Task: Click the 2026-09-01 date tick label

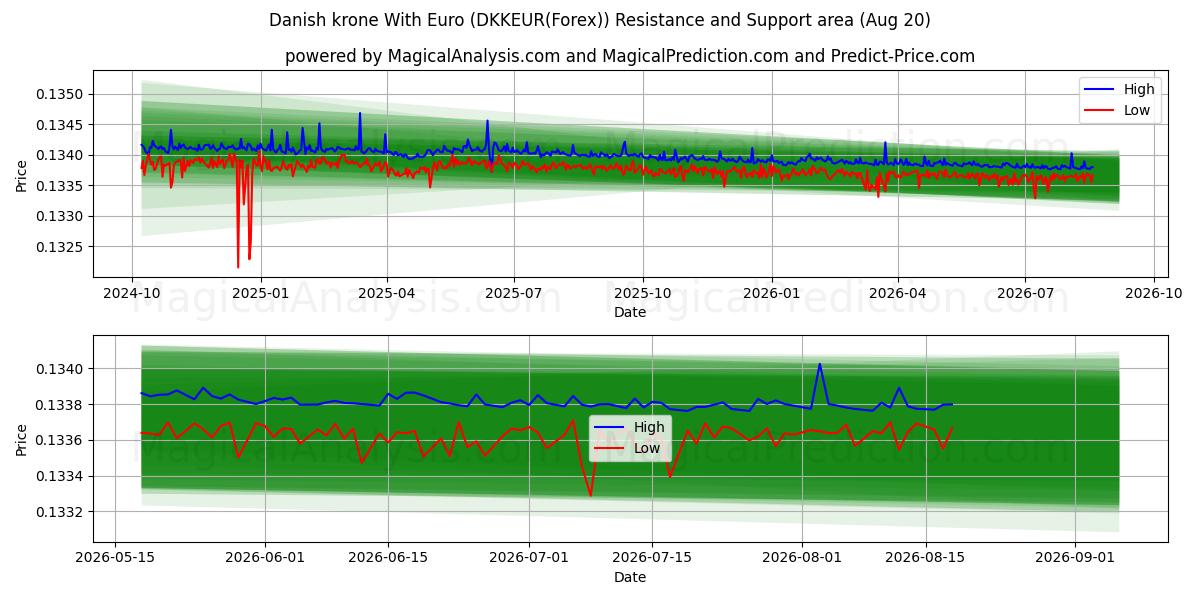Action: (1075, 559)
